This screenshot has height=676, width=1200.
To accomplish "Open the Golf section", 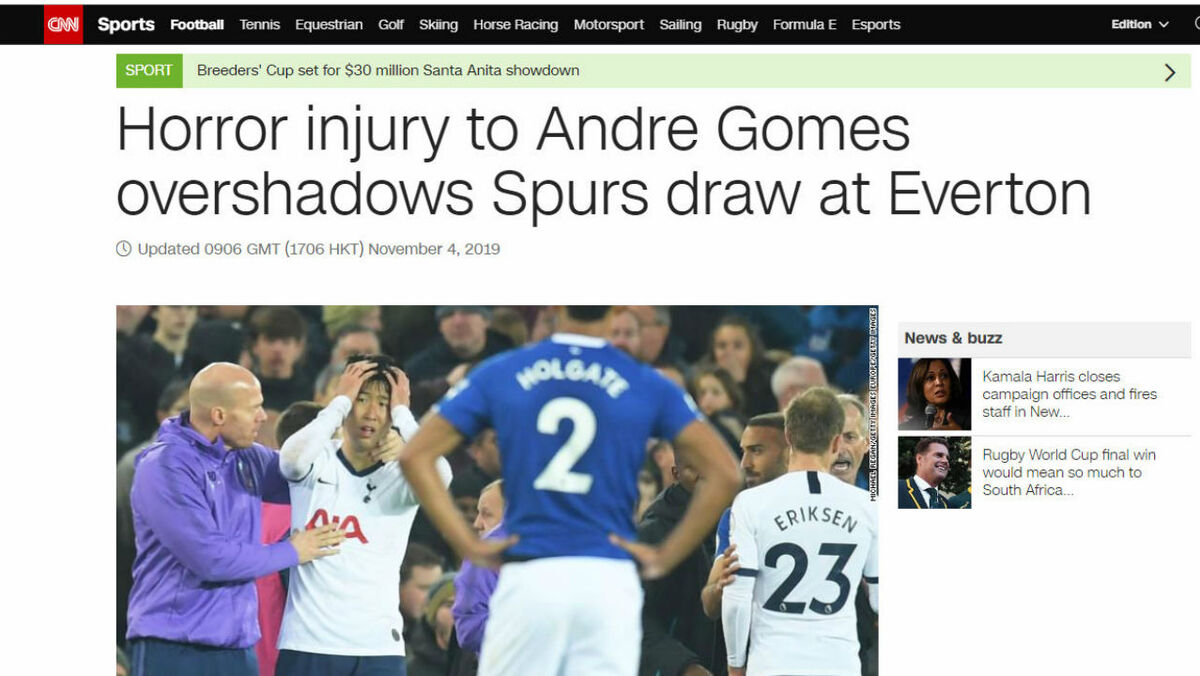I will [391, 24].
